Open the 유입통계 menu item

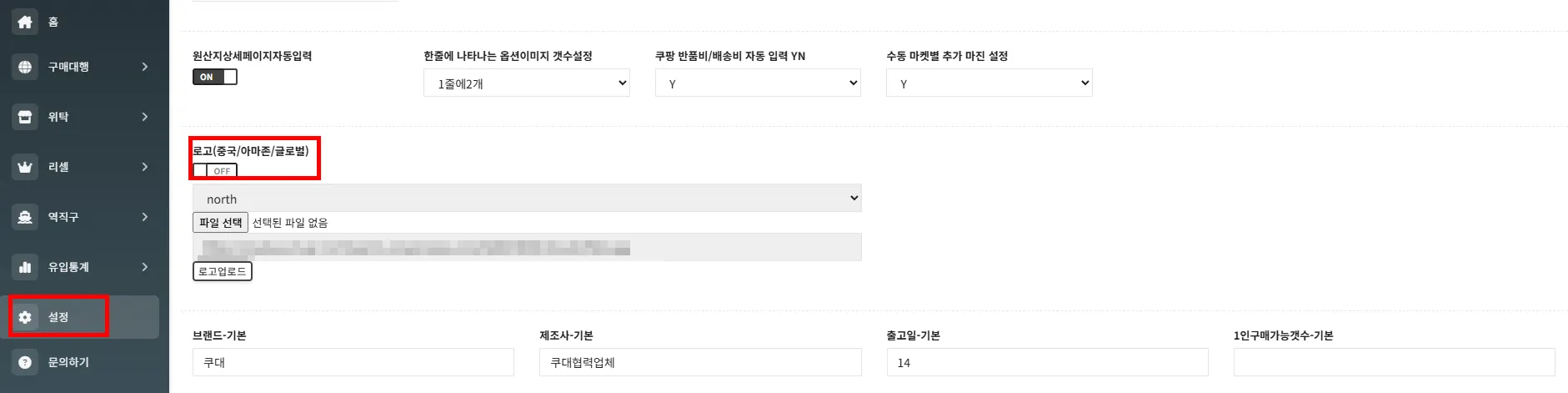point(68,267)
